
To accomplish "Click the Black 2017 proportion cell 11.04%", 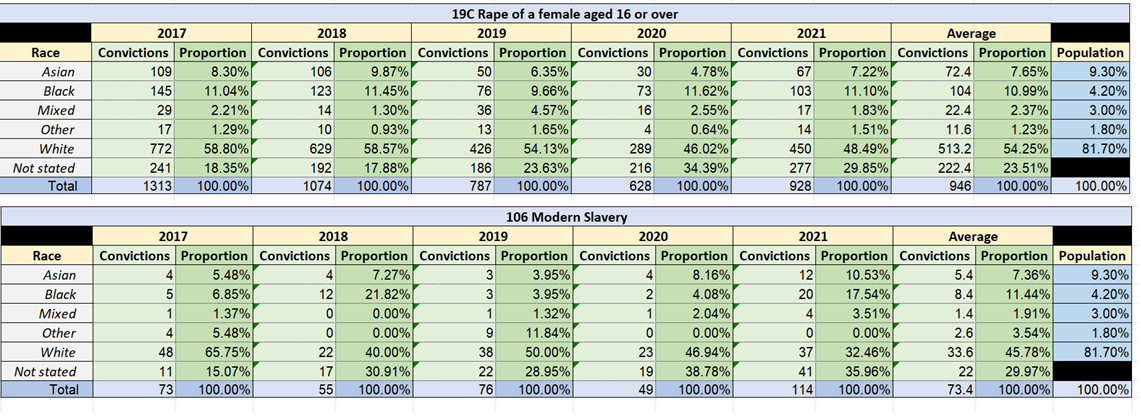I will (213, 90).
